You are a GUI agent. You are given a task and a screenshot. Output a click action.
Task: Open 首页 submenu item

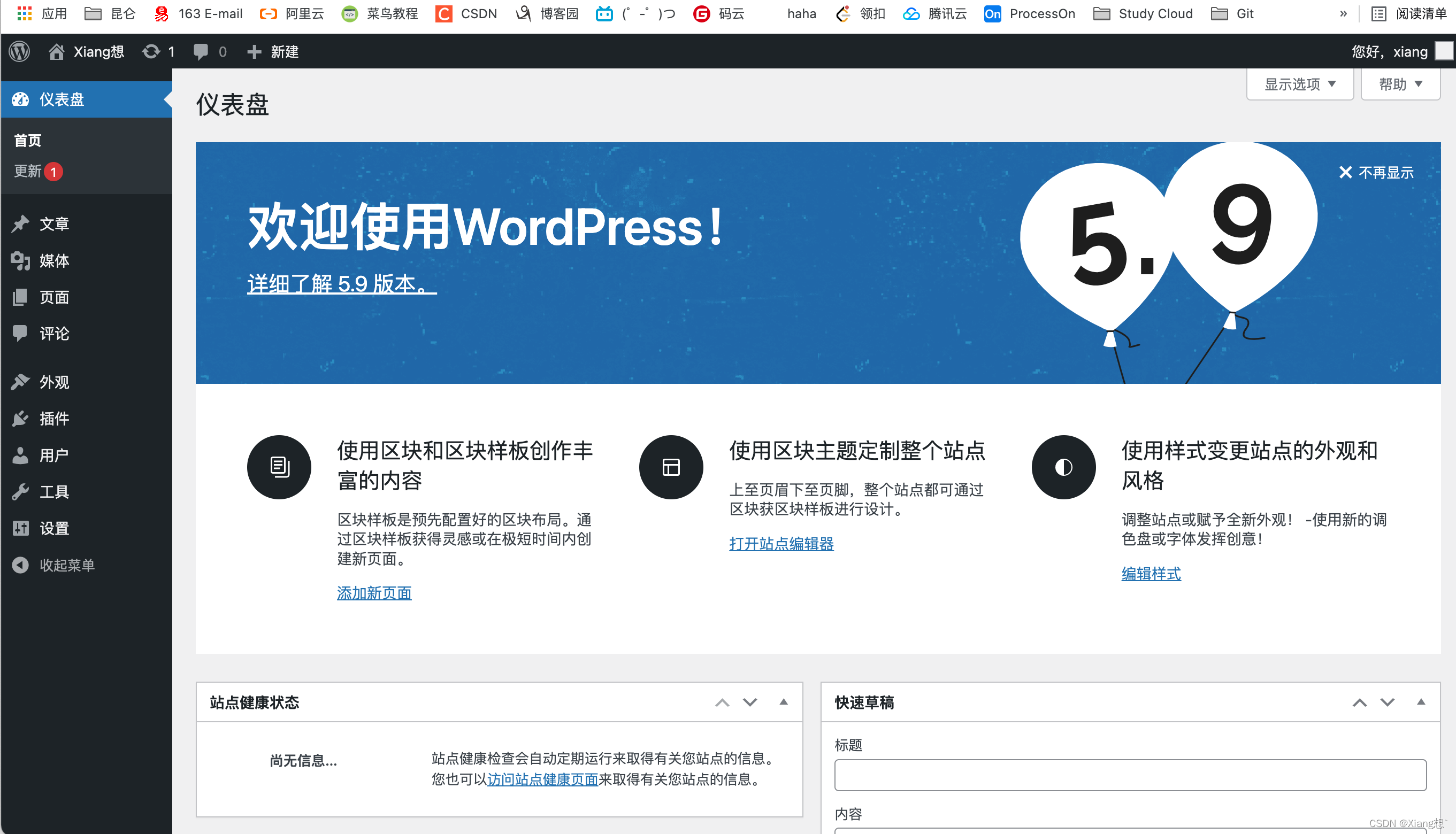(27, 140)
